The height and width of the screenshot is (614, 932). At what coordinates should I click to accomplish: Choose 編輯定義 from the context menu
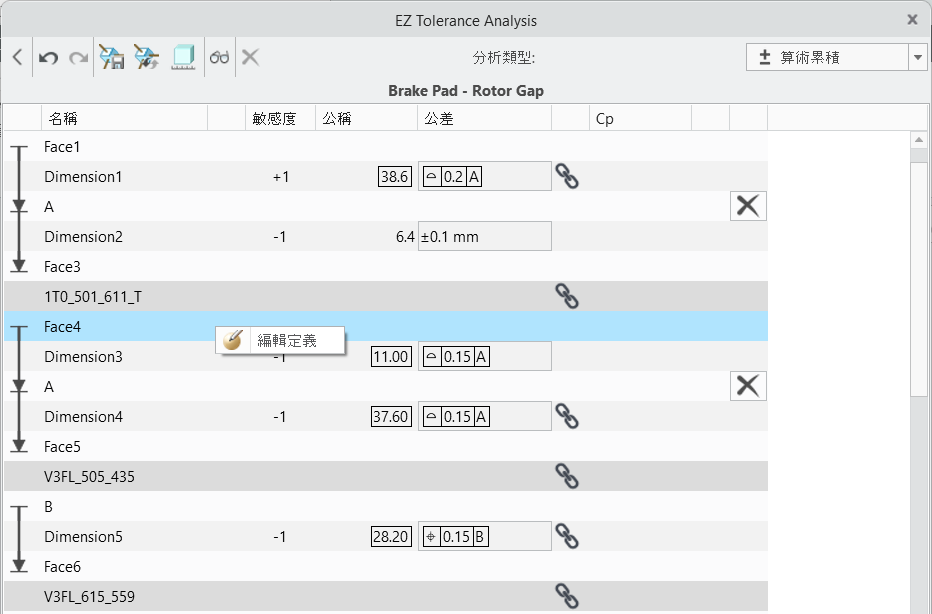(280, 341)
